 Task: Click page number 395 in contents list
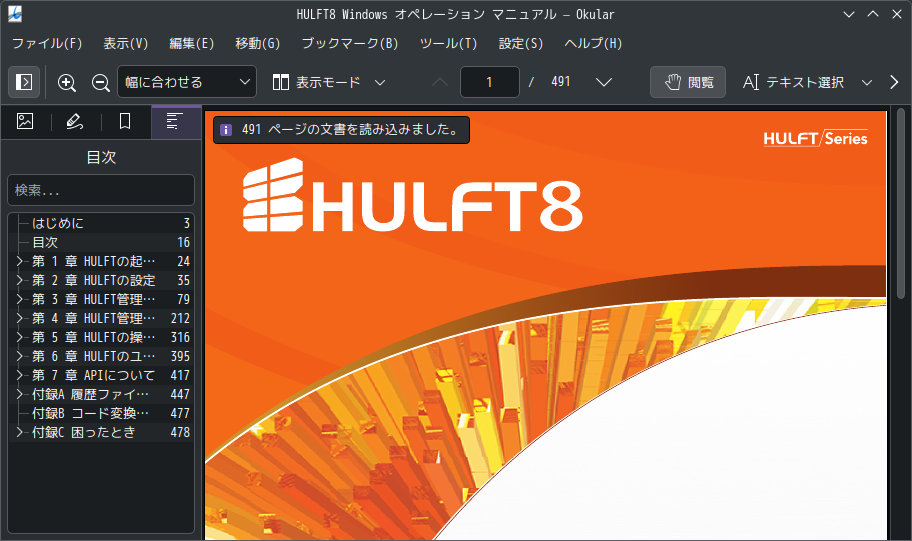[x=180, y=356]
